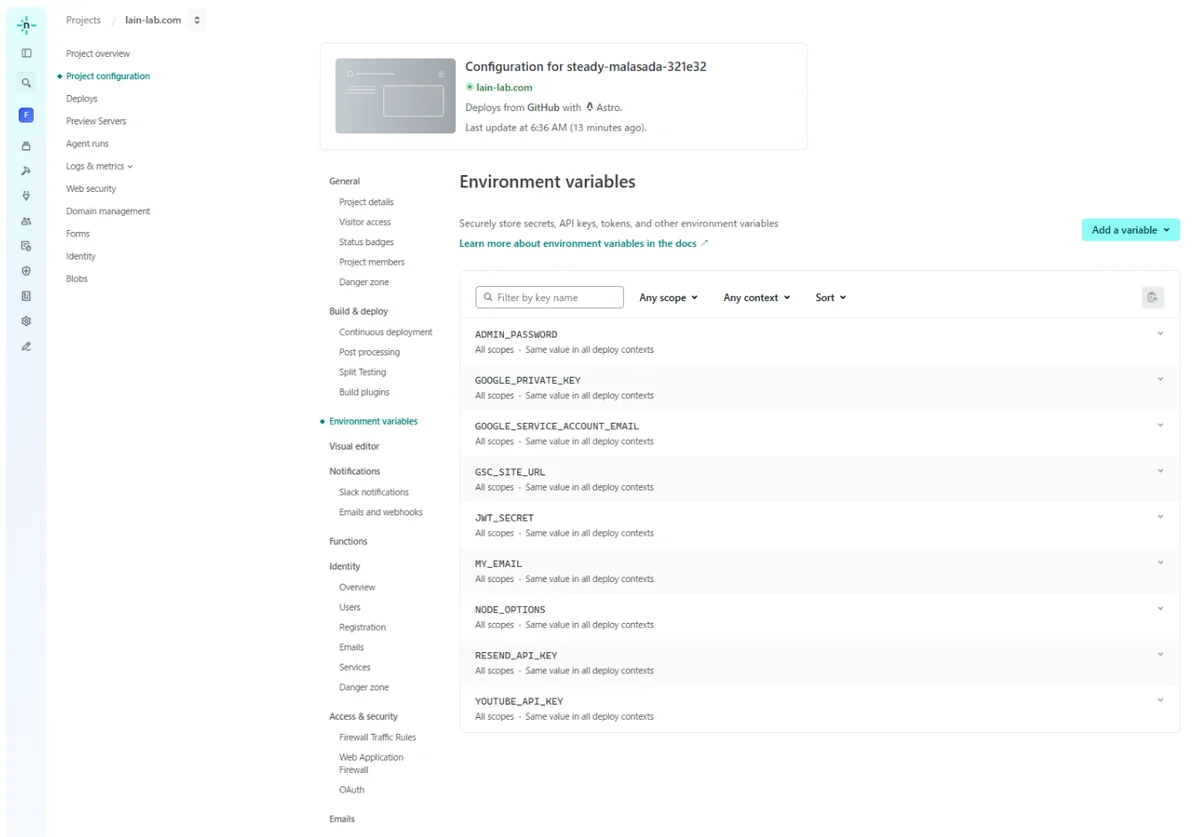Open the project switcher next to lain-lab.com
The width and height of the screenshot is (1200, 837).
click(197, 20)
